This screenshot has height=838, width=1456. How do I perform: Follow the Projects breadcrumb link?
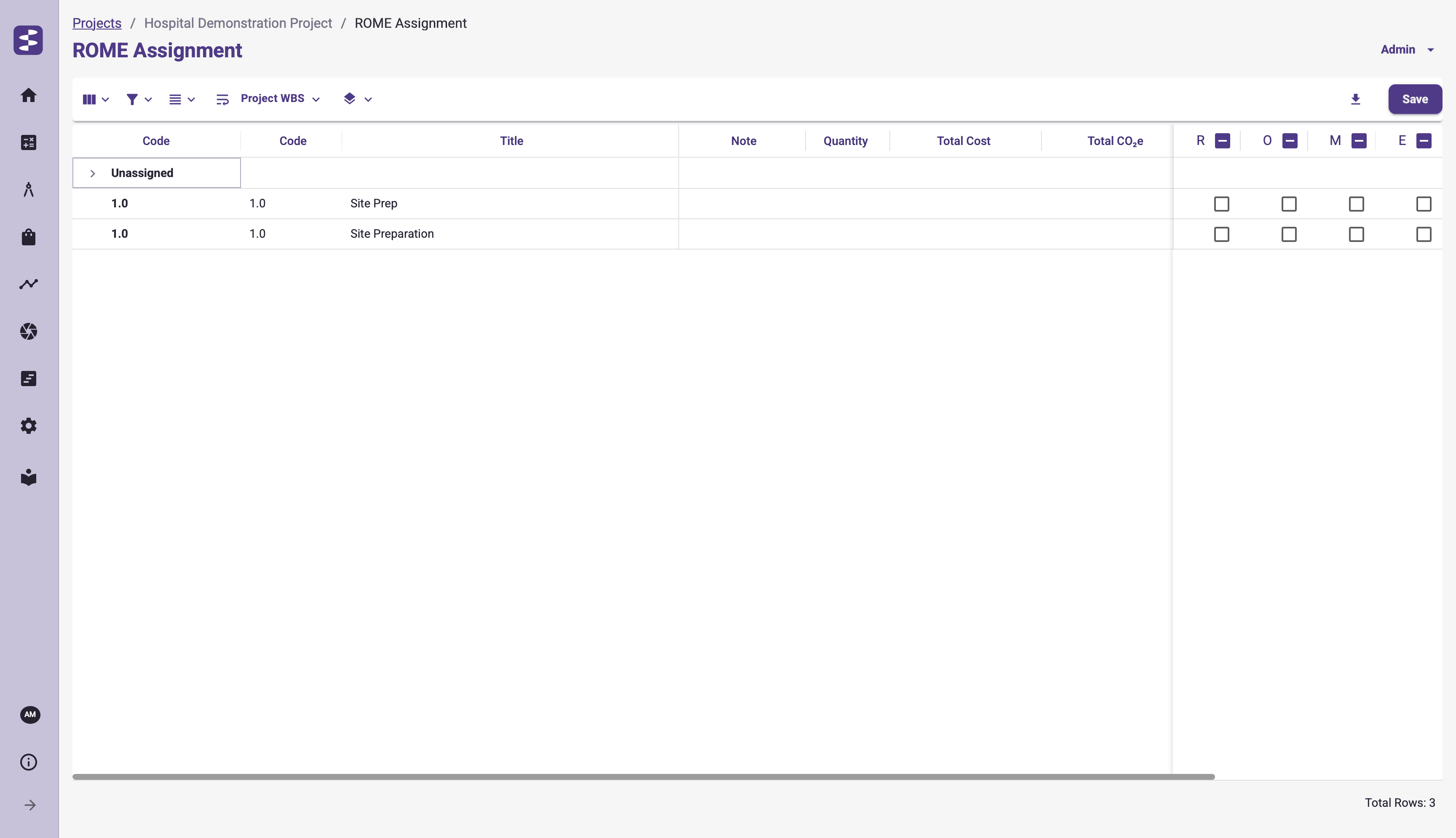[96, 23]
